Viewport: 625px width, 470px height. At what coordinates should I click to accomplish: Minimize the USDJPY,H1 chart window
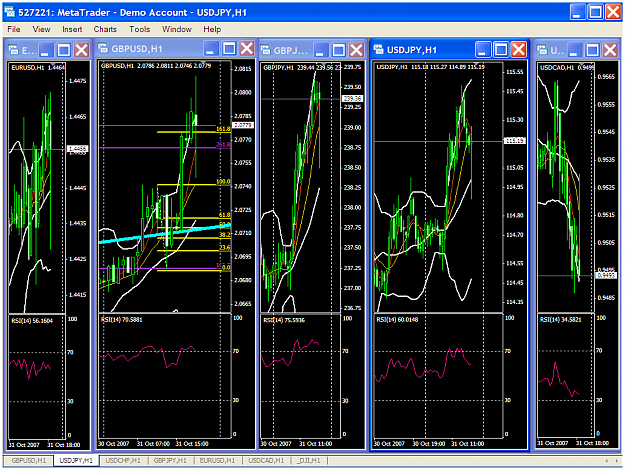483,50
